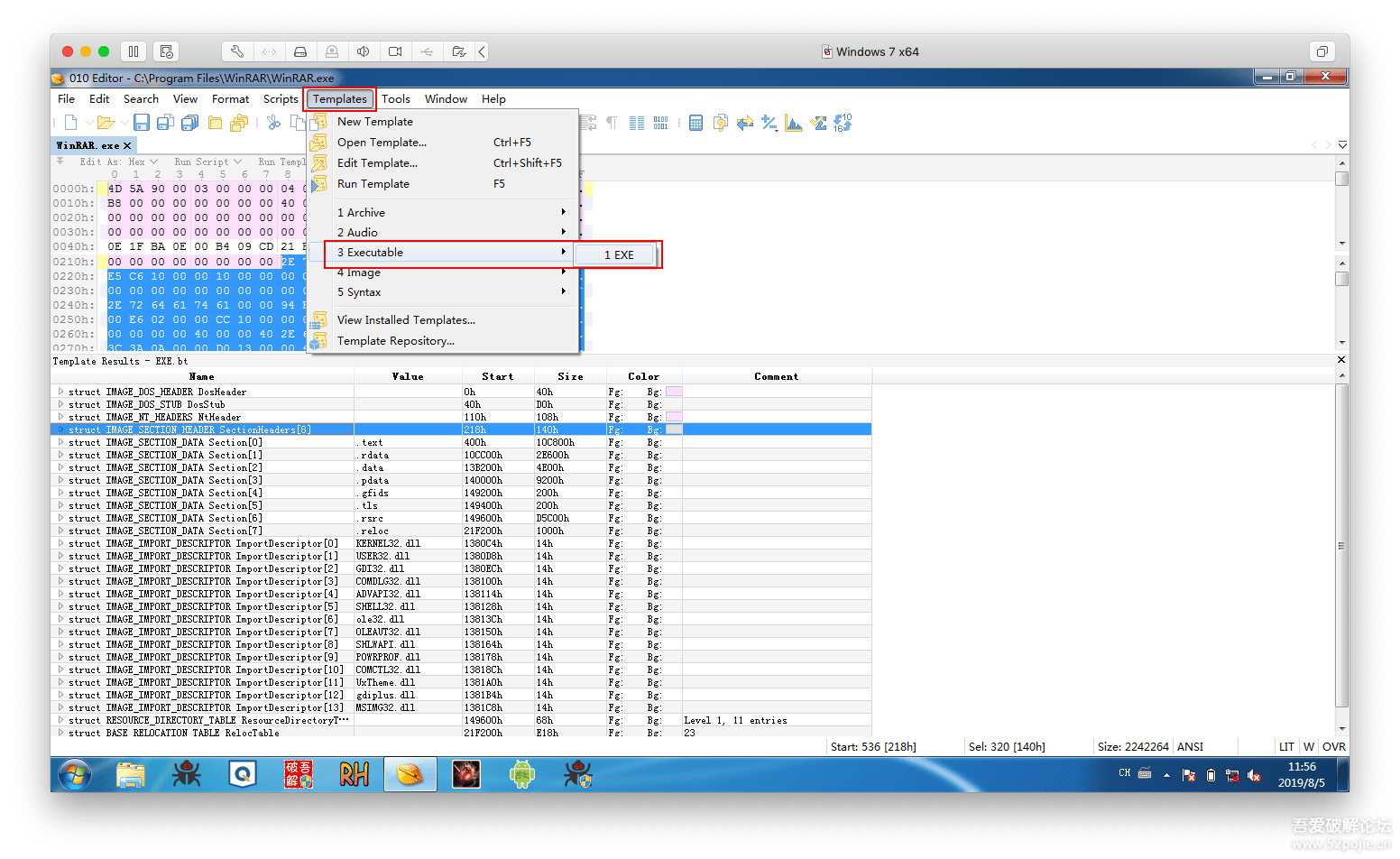Screen dimensions: 1400x859
Task: Click the VM pause button in host toolbar
Action: (134, 51)
